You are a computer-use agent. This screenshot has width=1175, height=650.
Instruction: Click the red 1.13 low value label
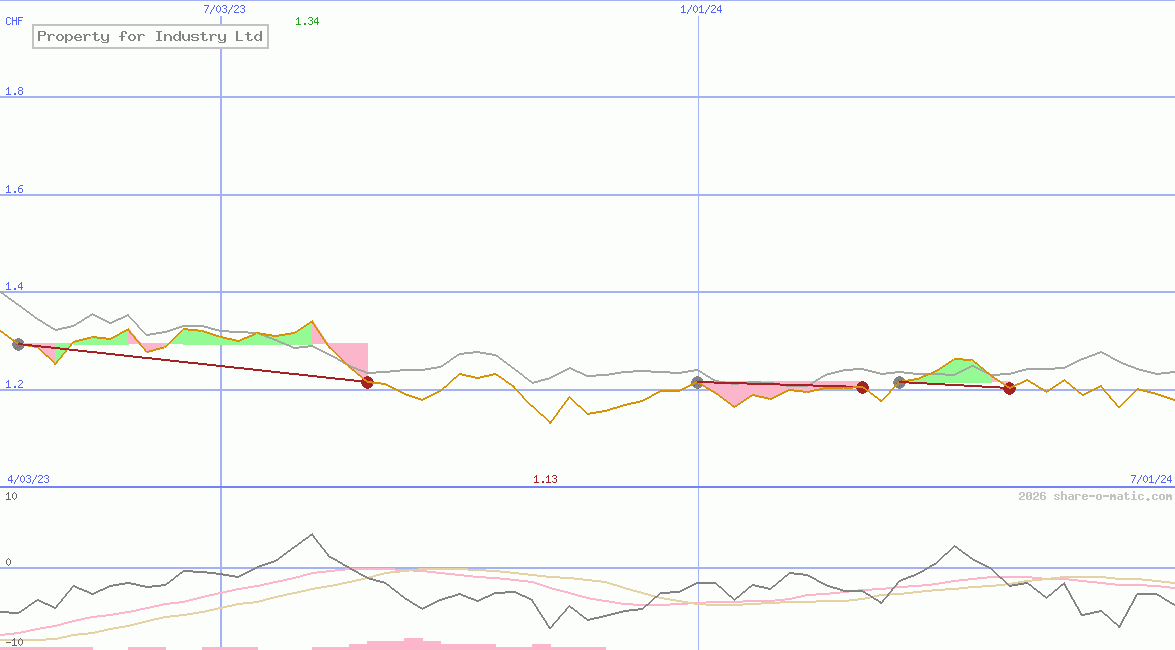[x=545, y=479]
